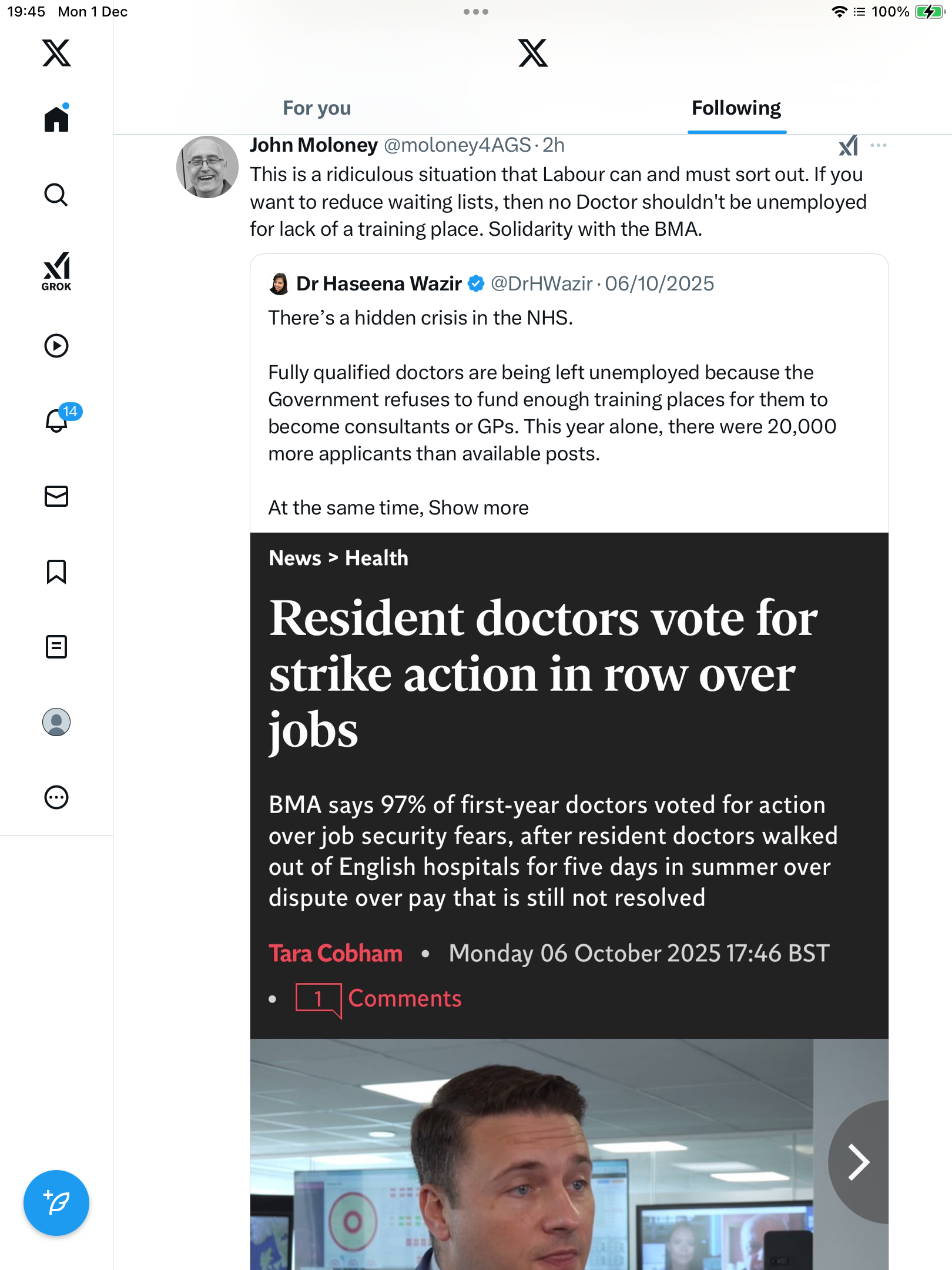
Task: Select the Following tab
Action: pos(736,108)
